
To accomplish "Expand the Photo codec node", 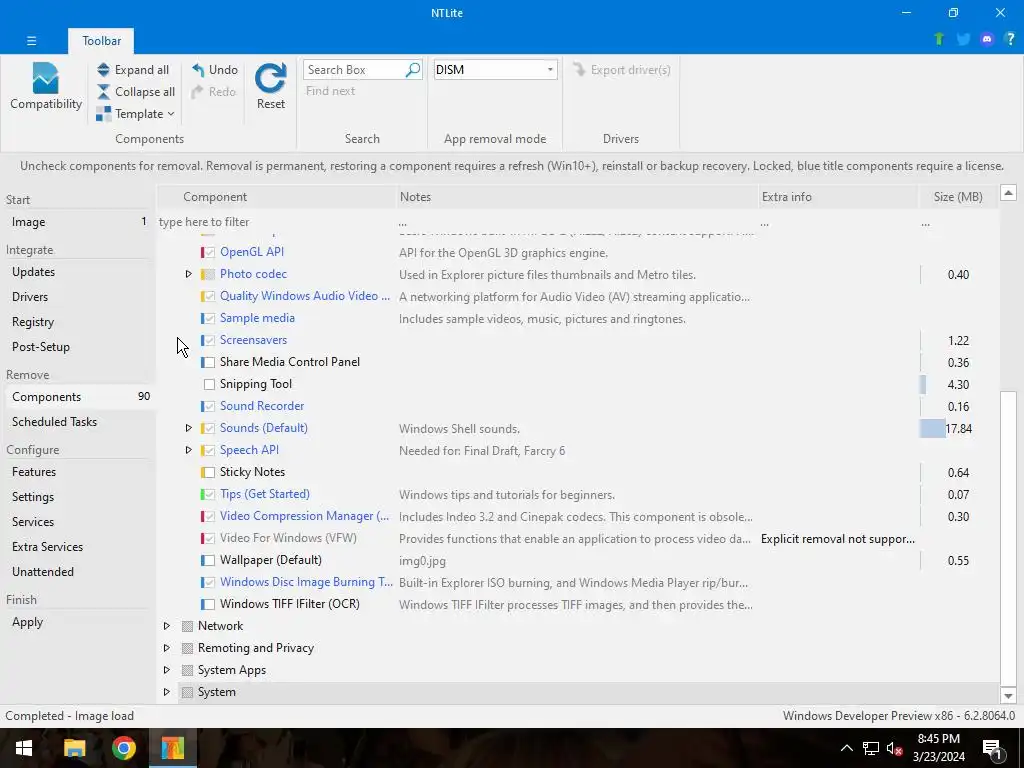I will pos(188,274).
